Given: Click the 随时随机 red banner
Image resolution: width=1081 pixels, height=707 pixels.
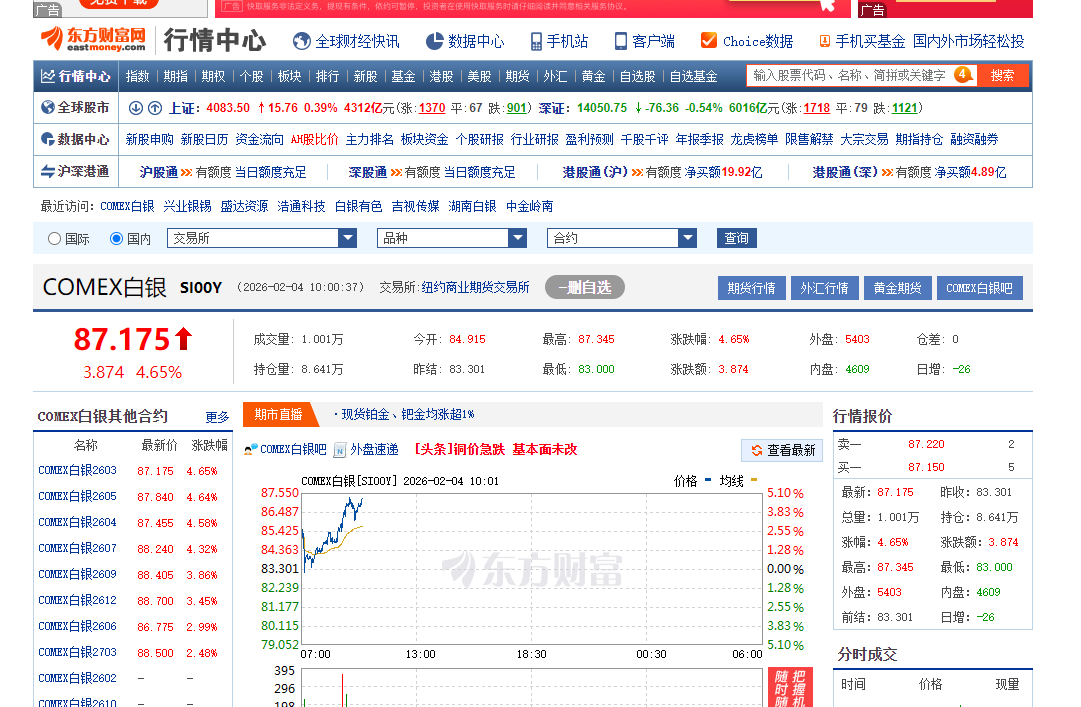Looking at the screenshot, I should (790, 687).
